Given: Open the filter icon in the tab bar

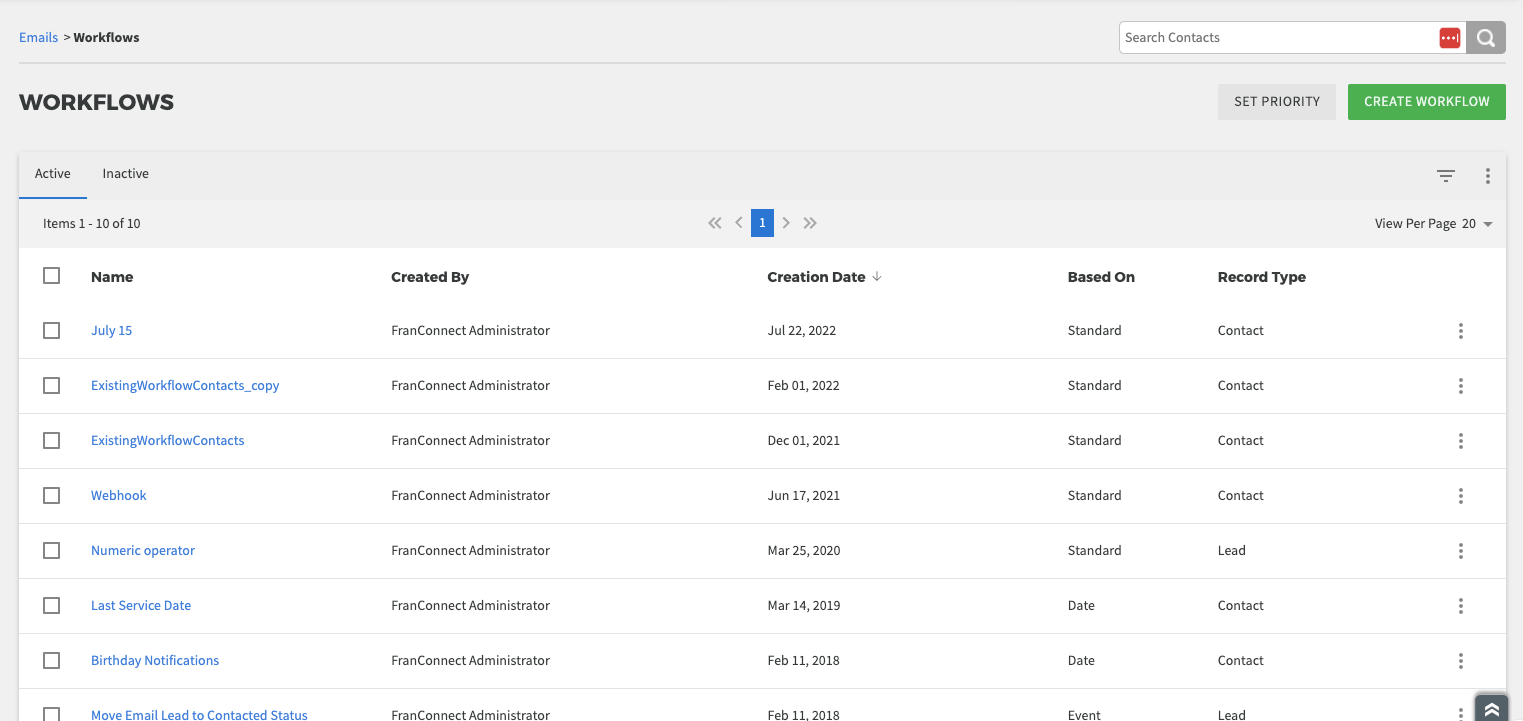Looking at the screenshot, I should pyautogui.click(x=1446, y=176).
